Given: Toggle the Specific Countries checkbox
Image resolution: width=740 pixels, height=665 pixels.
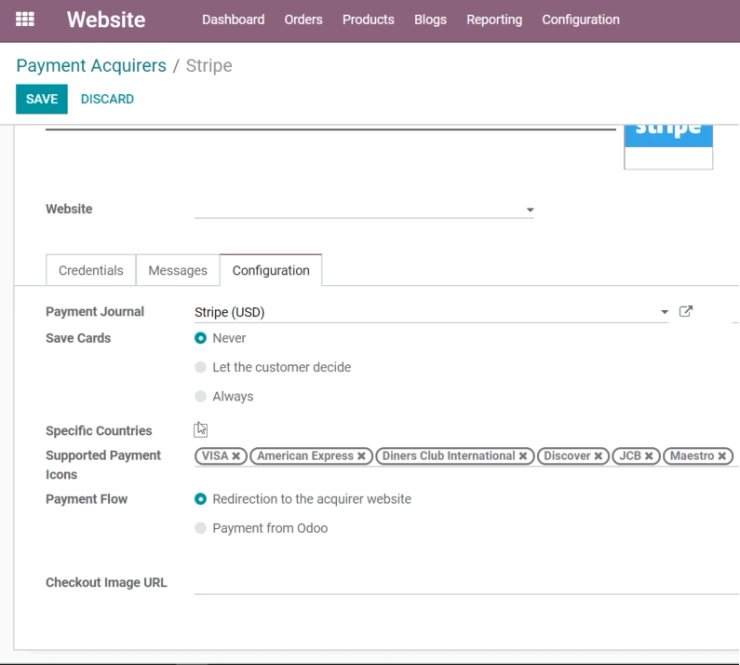Looking at the screenshot, I should click(201, 430).
